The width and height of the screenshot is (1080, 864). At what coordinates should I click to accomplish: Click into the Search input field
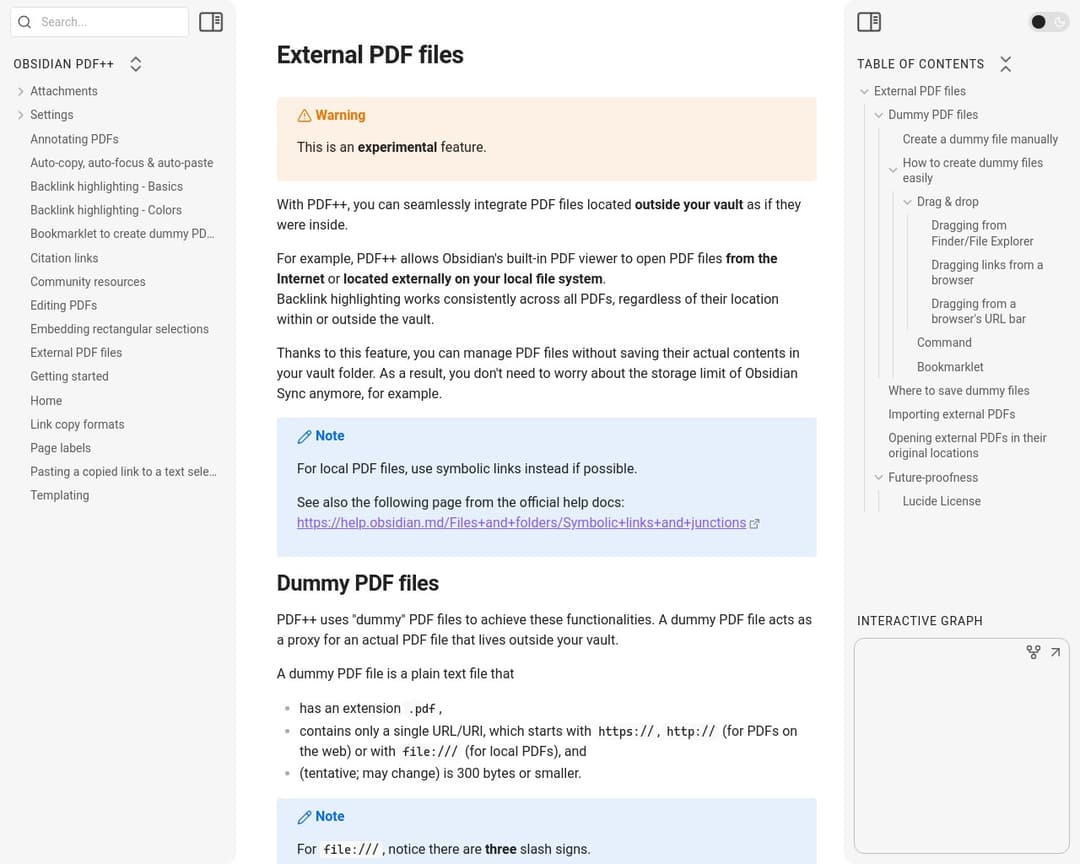[x=110, y=22]
